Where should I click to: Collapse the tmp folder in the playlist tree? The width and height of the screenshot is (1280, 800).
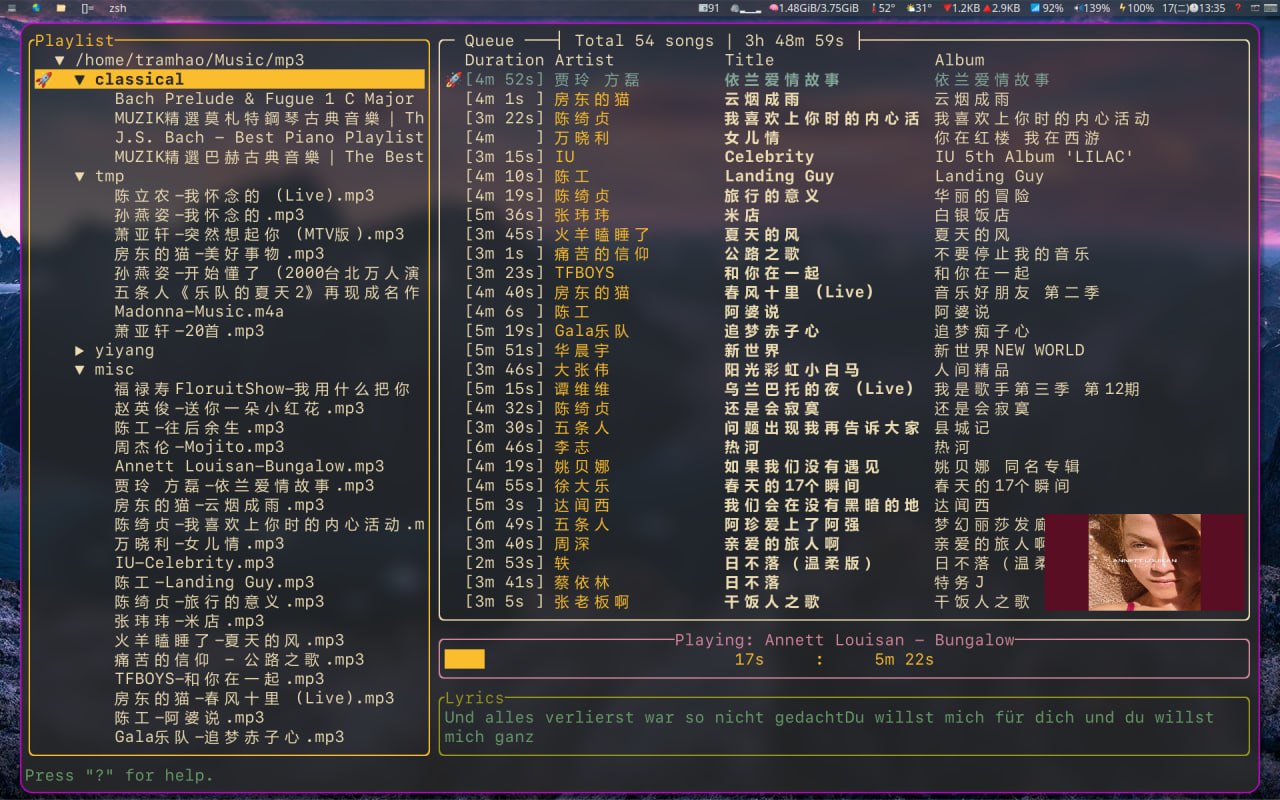[x=80, y=177]
